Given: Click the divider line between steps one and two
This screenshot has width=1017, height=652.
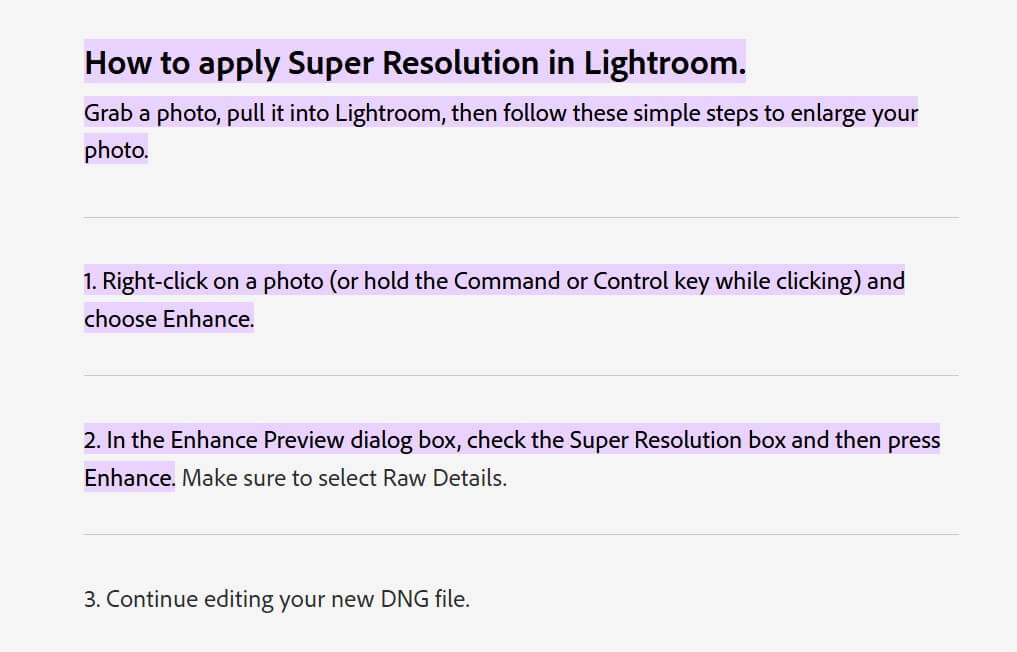Looking at the screenshot, I should (x=521, y=376).
